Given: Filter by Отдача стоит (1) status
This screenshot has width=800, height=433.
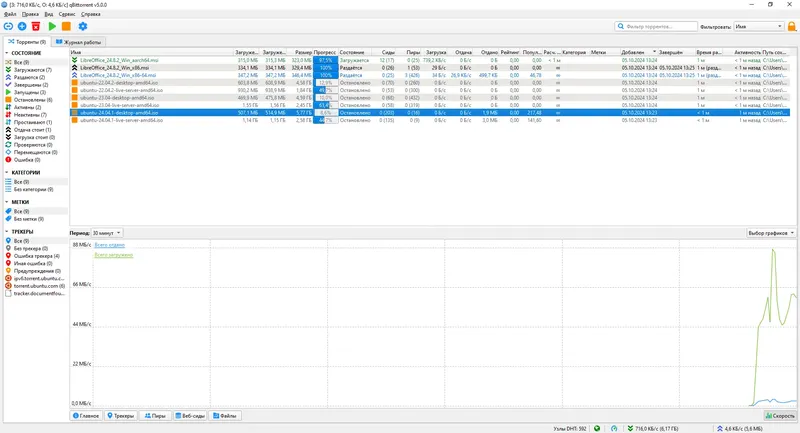Looking at the screenshot, I should [x=32, y=130].
